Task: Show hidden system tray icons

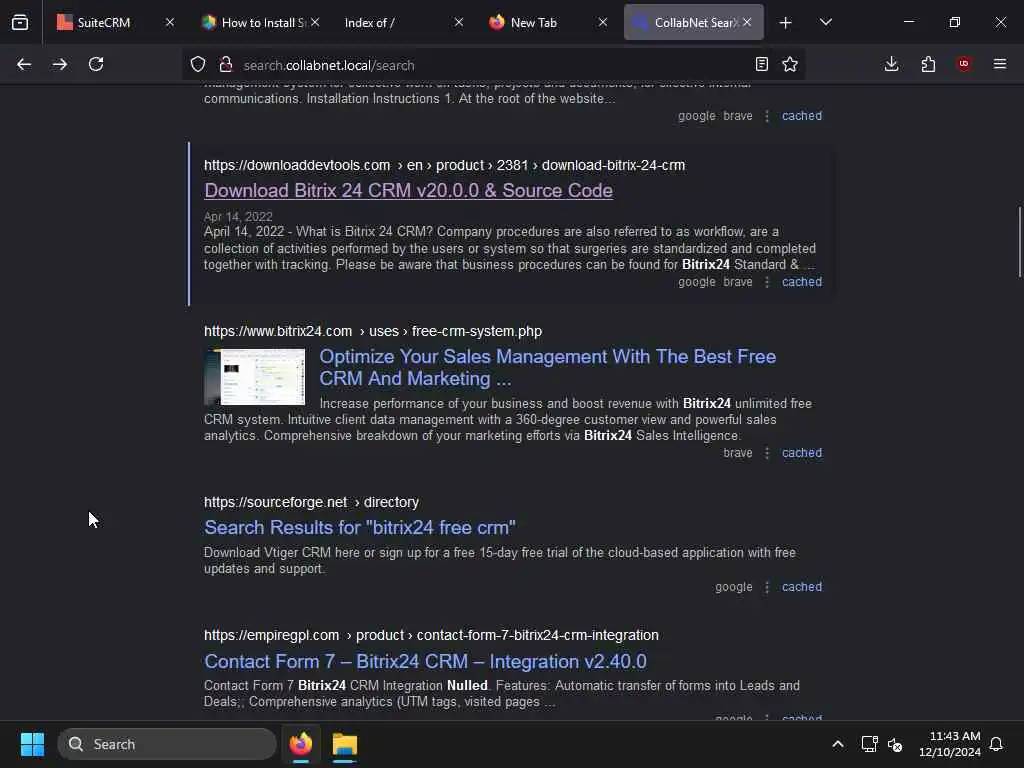Action: point(838,744)
